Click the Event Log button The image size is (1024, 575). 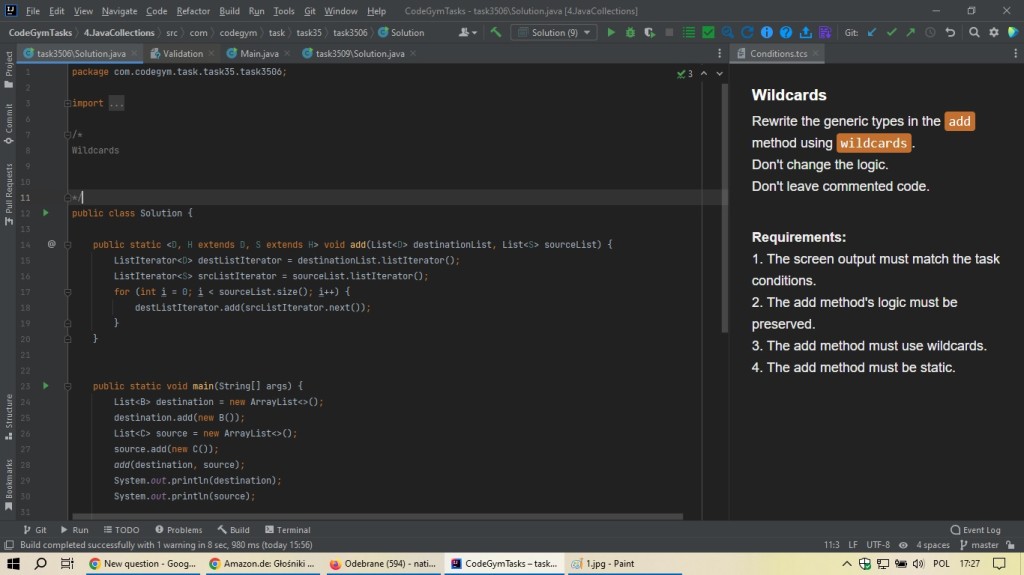[x=975, y=530]
